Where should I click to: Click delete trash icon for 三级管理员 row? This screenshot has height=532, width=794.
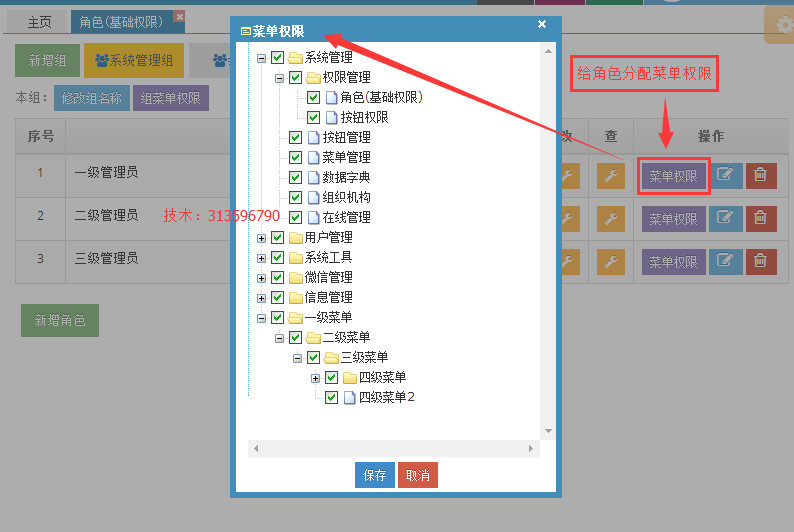[760, 262]
